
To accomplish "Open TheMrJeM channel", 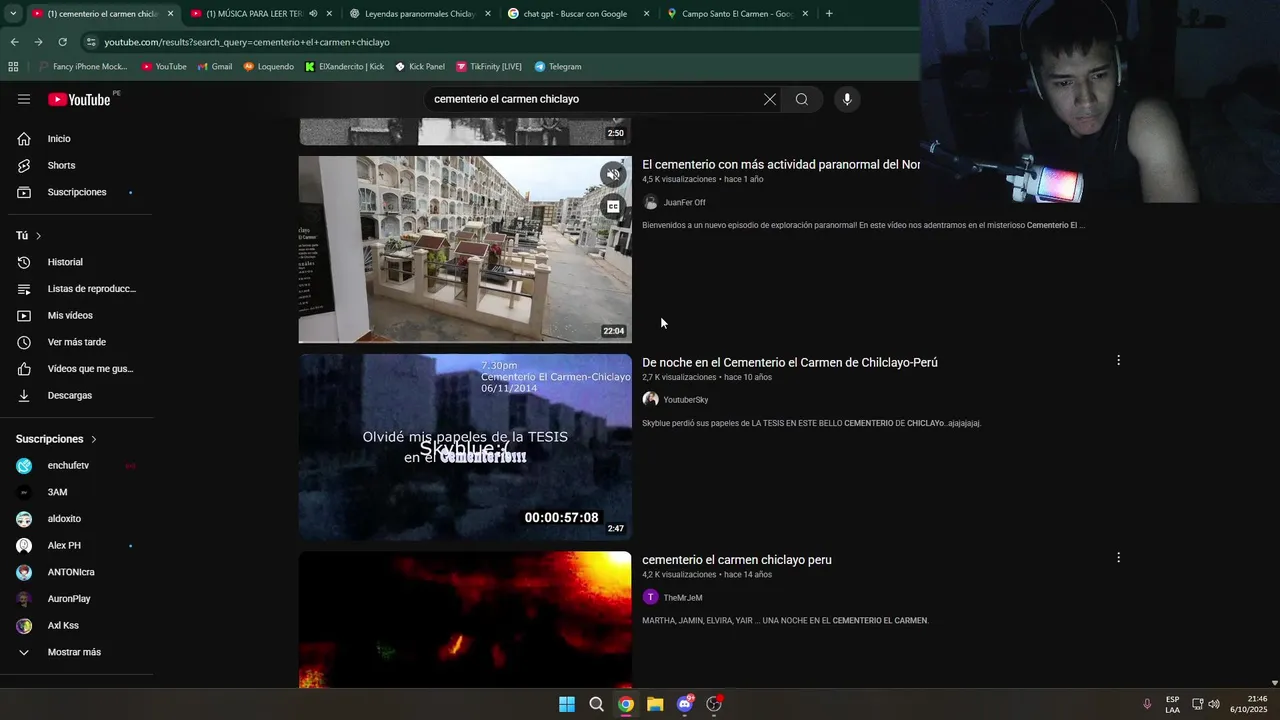I will (683, 598).
